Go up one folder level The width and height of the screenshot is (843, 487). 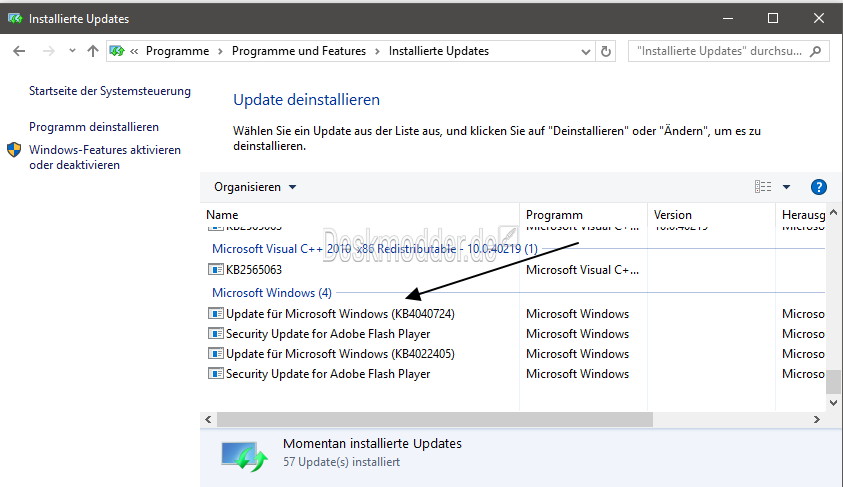click(x=92, y=51)
